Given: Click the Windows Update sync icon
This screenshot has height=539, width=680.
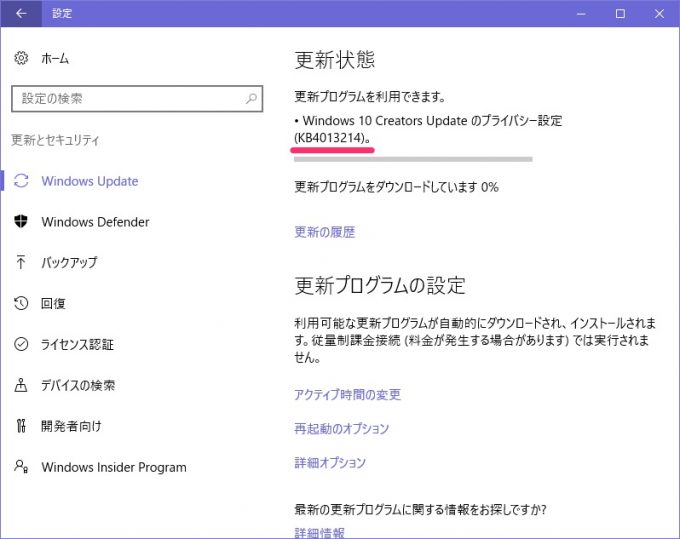Looking at the screenshot, I should (x=21, y=181).
